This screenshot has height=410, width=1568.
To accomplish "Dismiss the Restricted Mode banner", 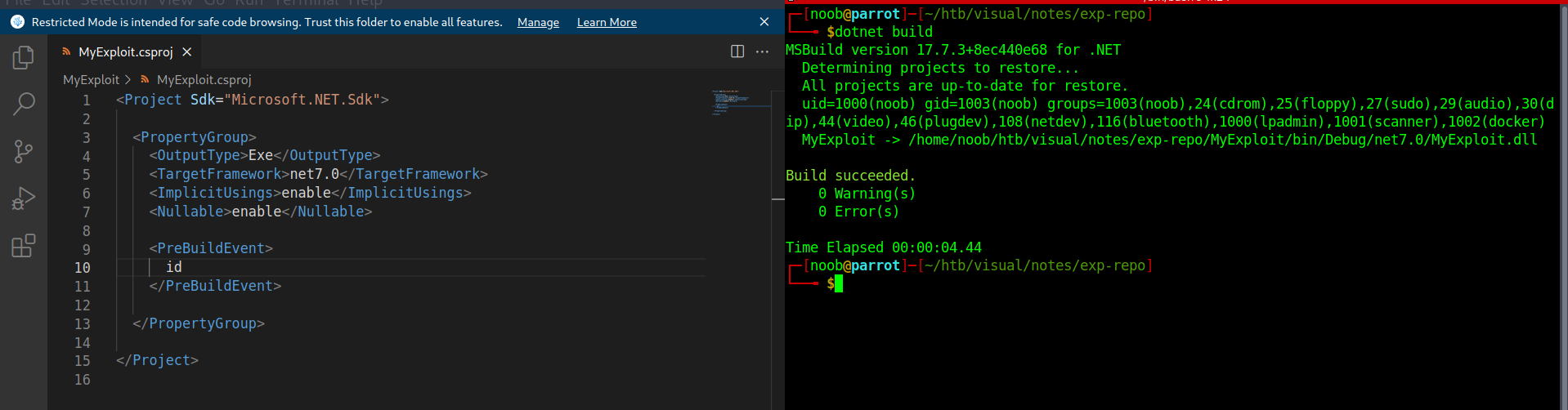I will tap(764, 22).
